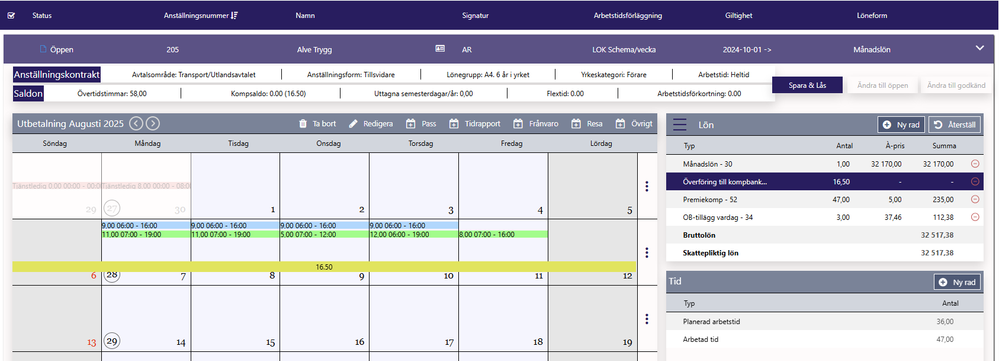
Task: Click the Ändra till öppen button
Action: click(x=882, y=85)
